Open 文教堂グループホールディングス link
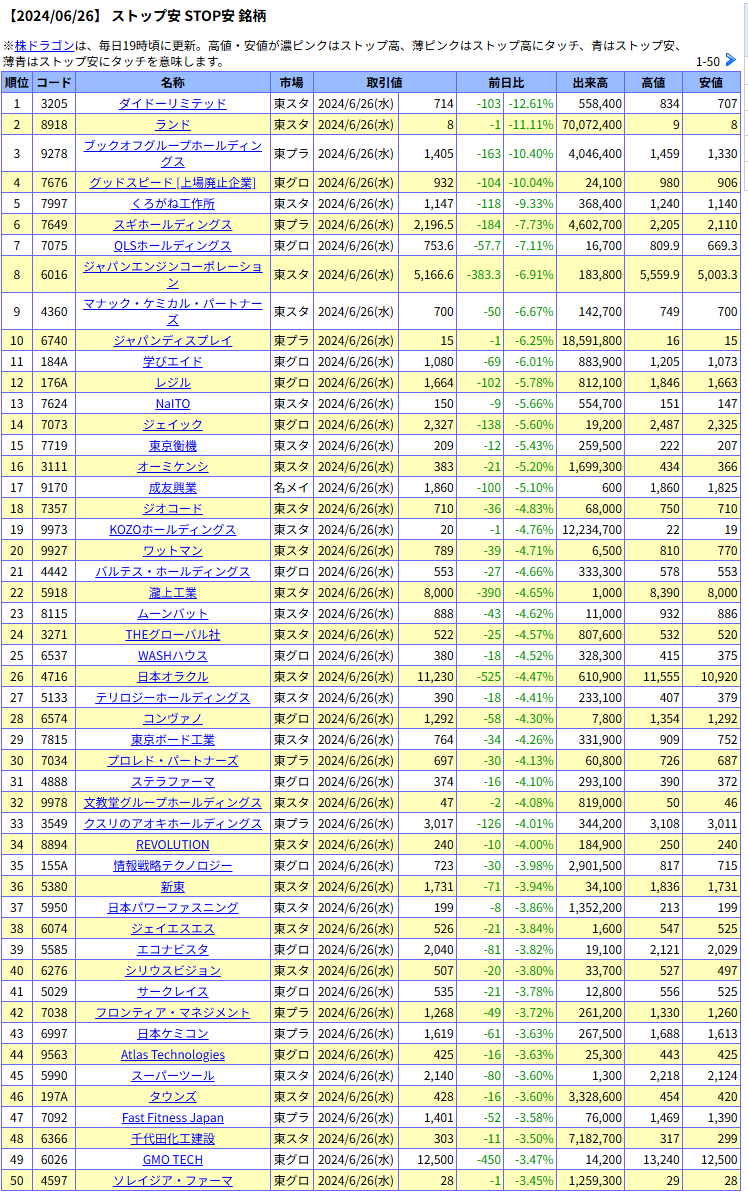 172,802
